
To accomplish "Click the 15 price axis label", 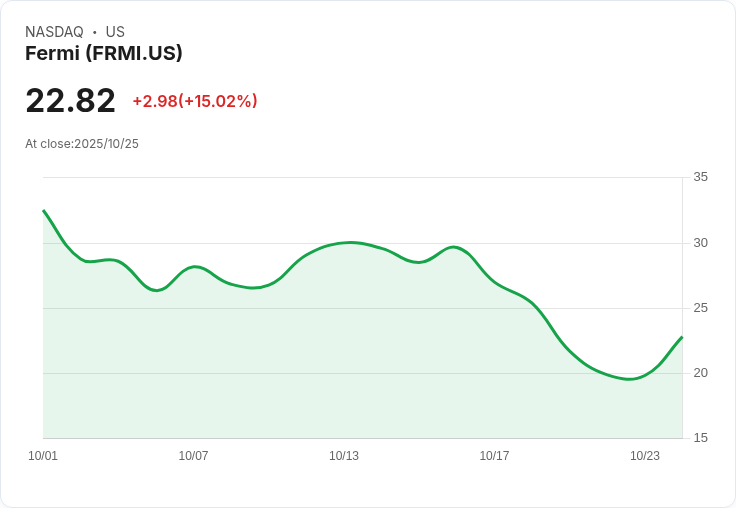I will [x=700, y=438].
